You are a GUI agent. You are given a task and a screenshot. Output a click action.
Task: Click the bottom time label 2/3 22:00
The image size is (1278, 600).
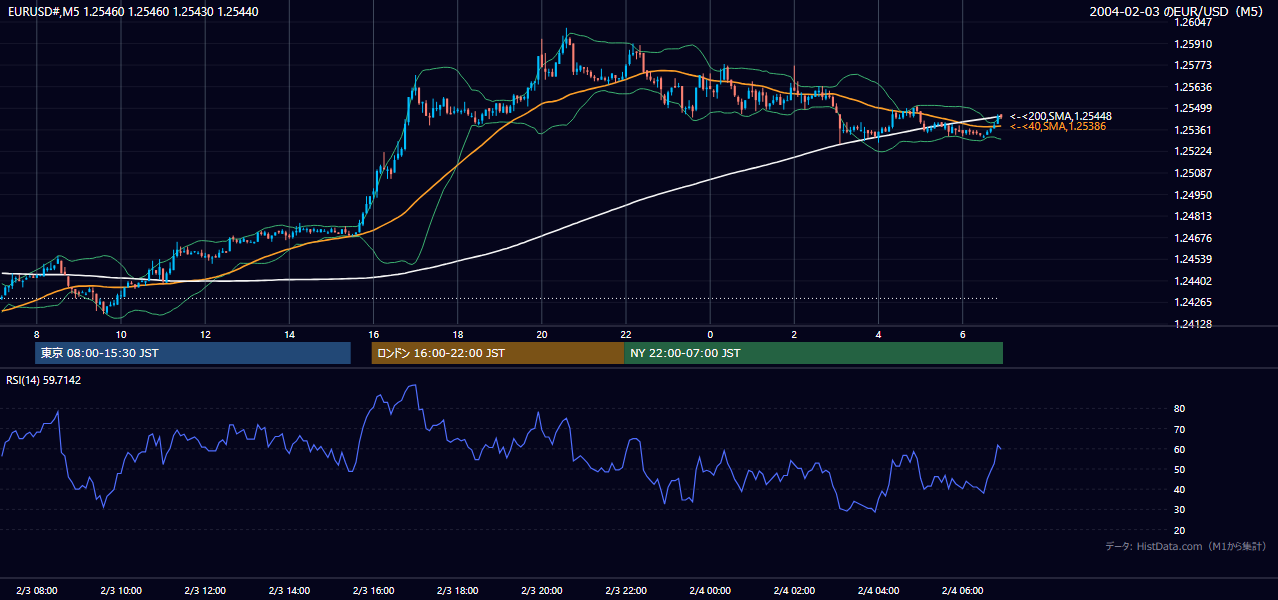point(626,590)
